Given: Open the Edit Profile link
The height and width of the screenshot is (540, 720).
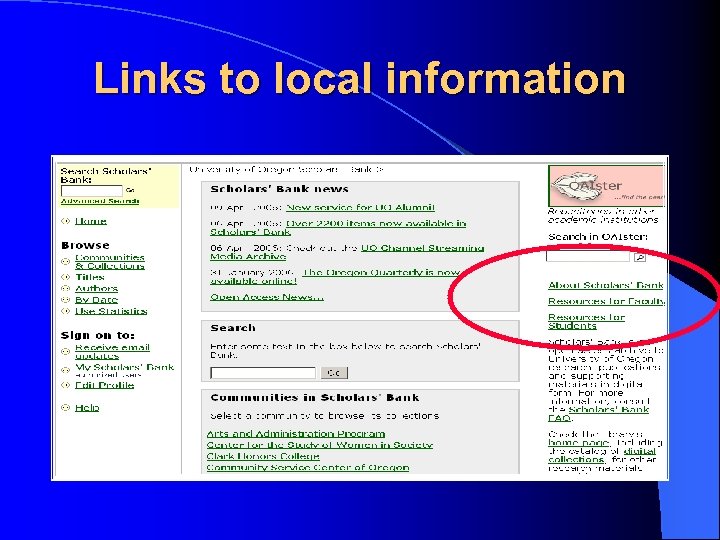Looking at the screenshot, I should click(105, 385).
